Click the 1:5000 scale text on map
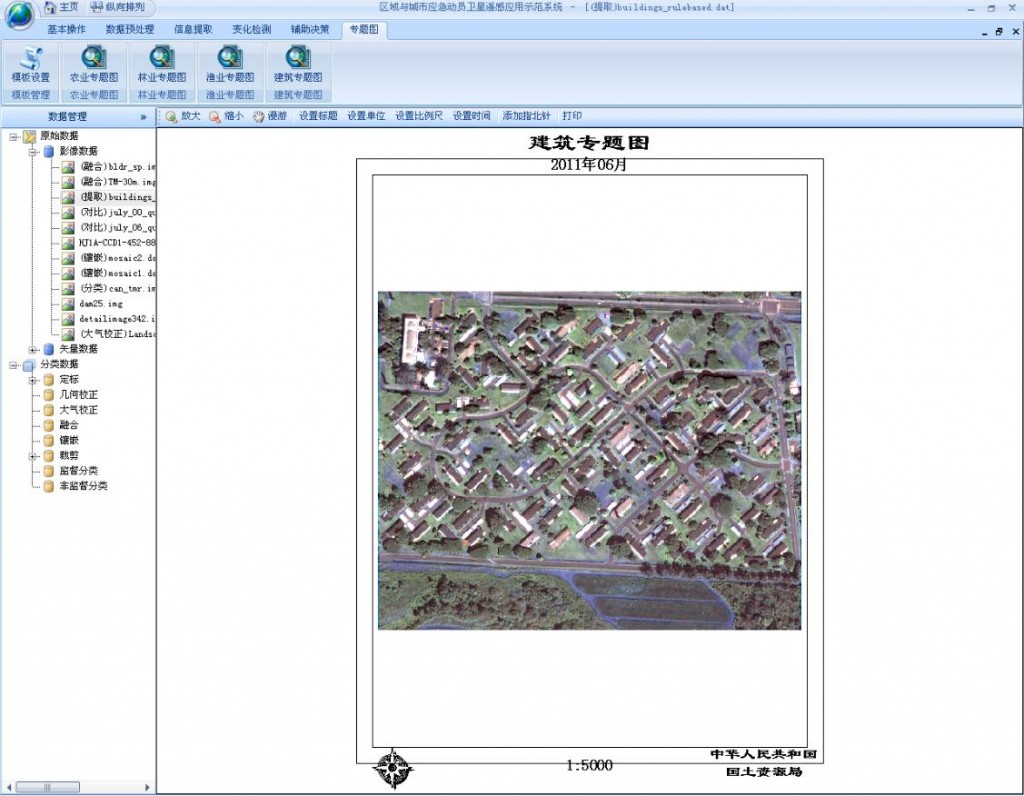1024x796 pixels. (589, 765)
